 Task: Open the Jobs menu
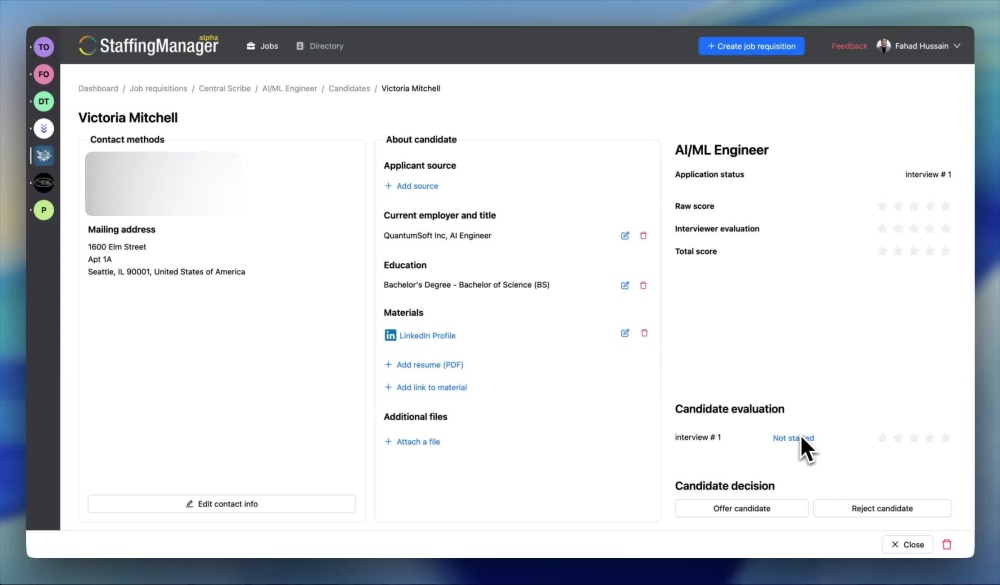[262, 46]
